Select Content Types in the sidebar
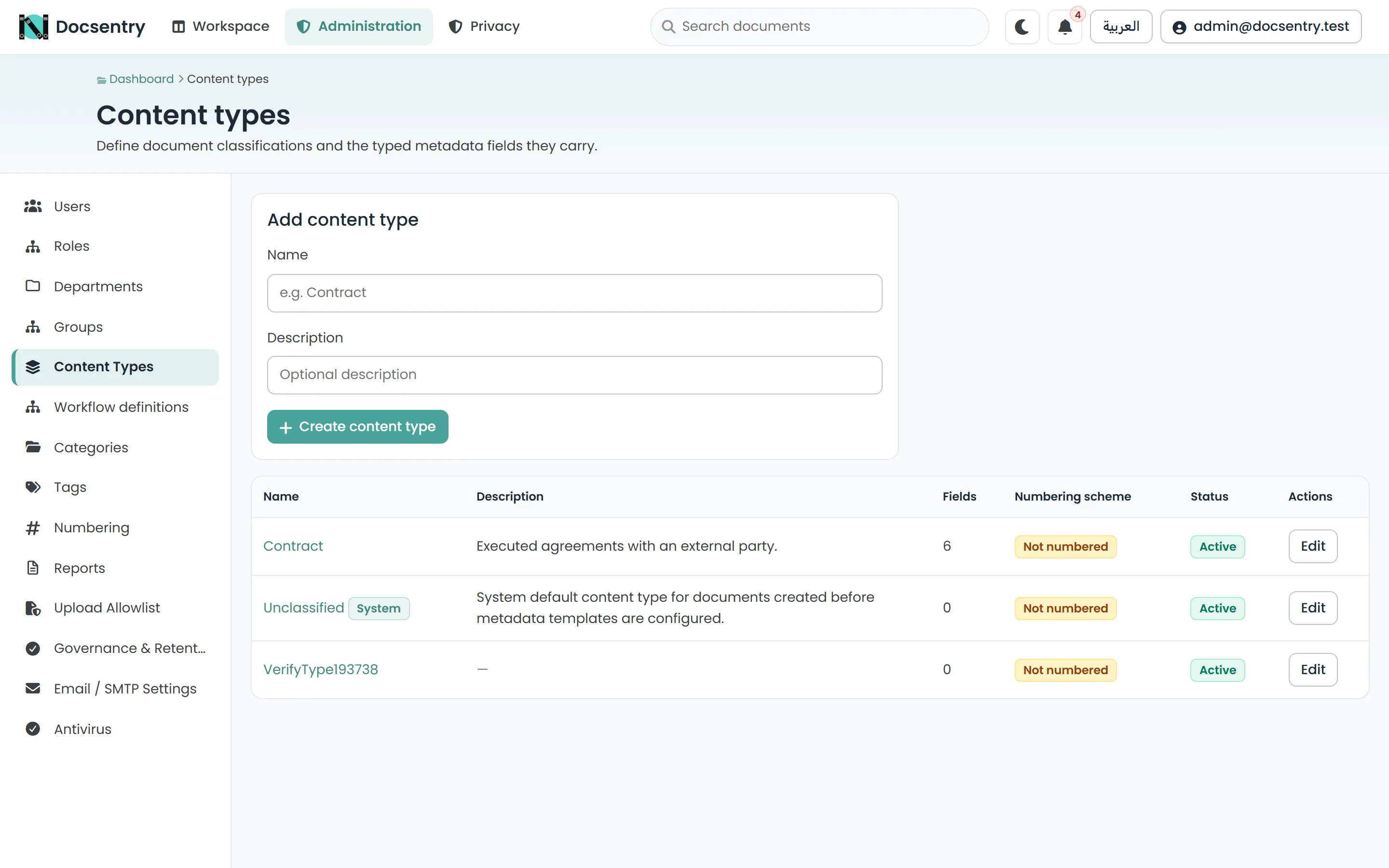1389x868 pixels. coord(115,367)
